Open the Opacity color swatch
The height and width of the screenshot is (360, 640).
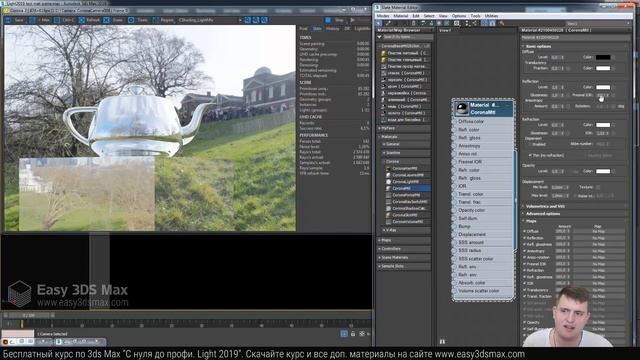(x=603, y=171)
